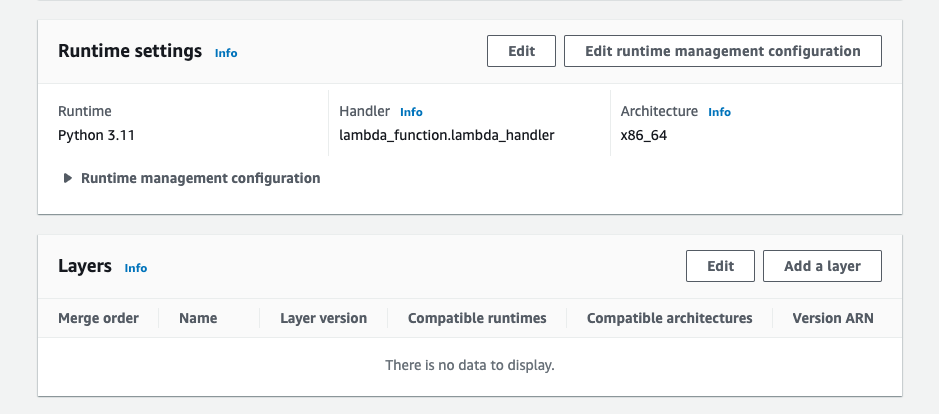Image resolution: width=939 pixels, height=414 pixels.
Task: Select the Name column header
Action: [x=198, y=318]
